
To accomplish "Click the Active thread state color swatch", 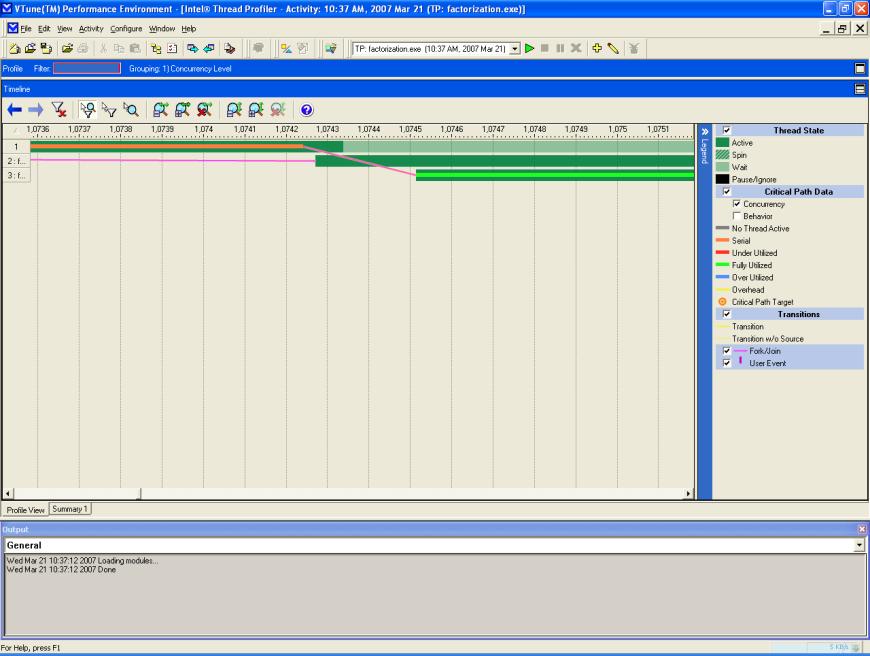I will 722,143.
